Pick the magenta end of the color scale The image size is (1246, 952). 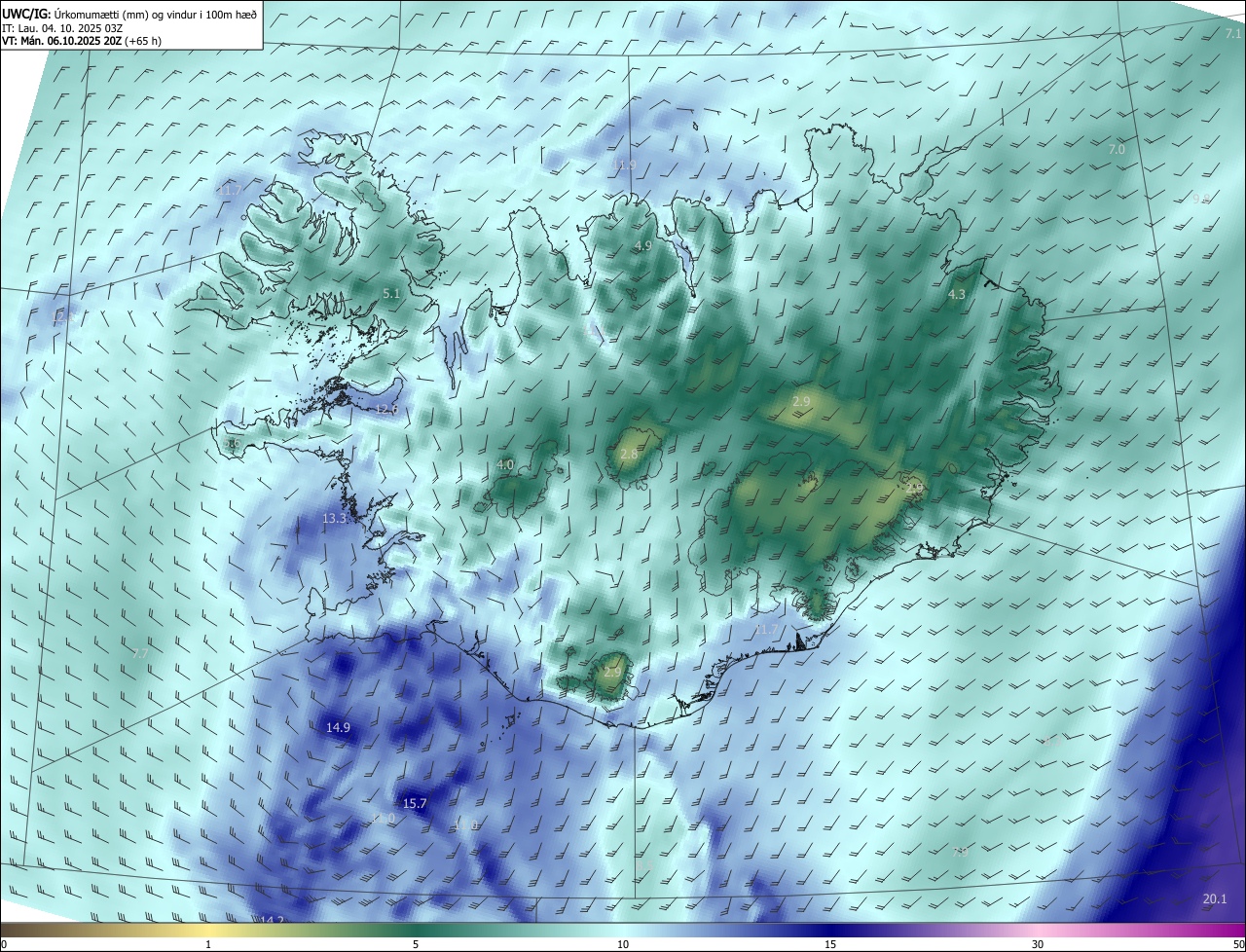coord(1238,930)
